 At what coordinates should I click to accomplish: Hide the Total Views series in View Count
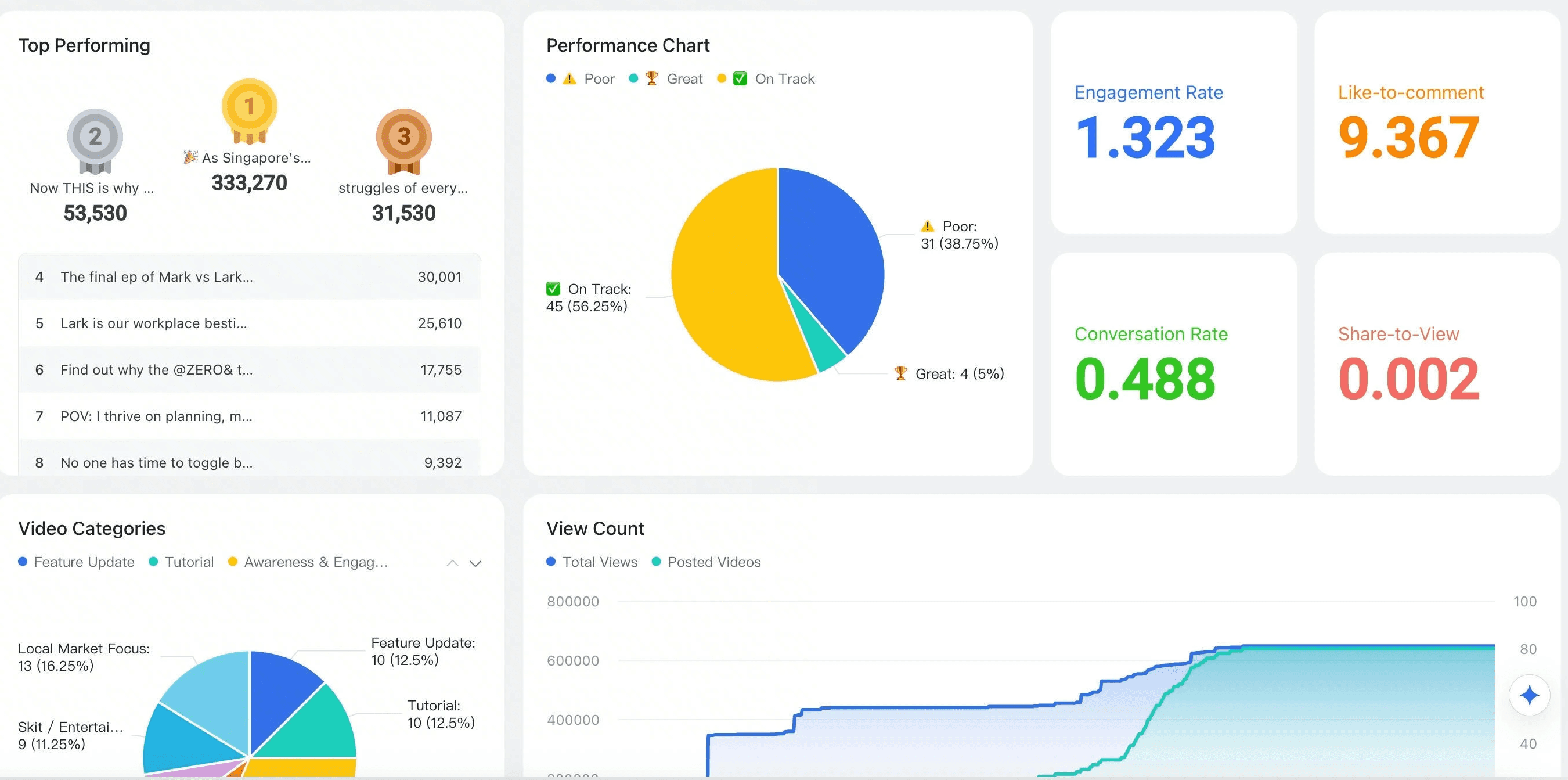[x=599, y=562]
